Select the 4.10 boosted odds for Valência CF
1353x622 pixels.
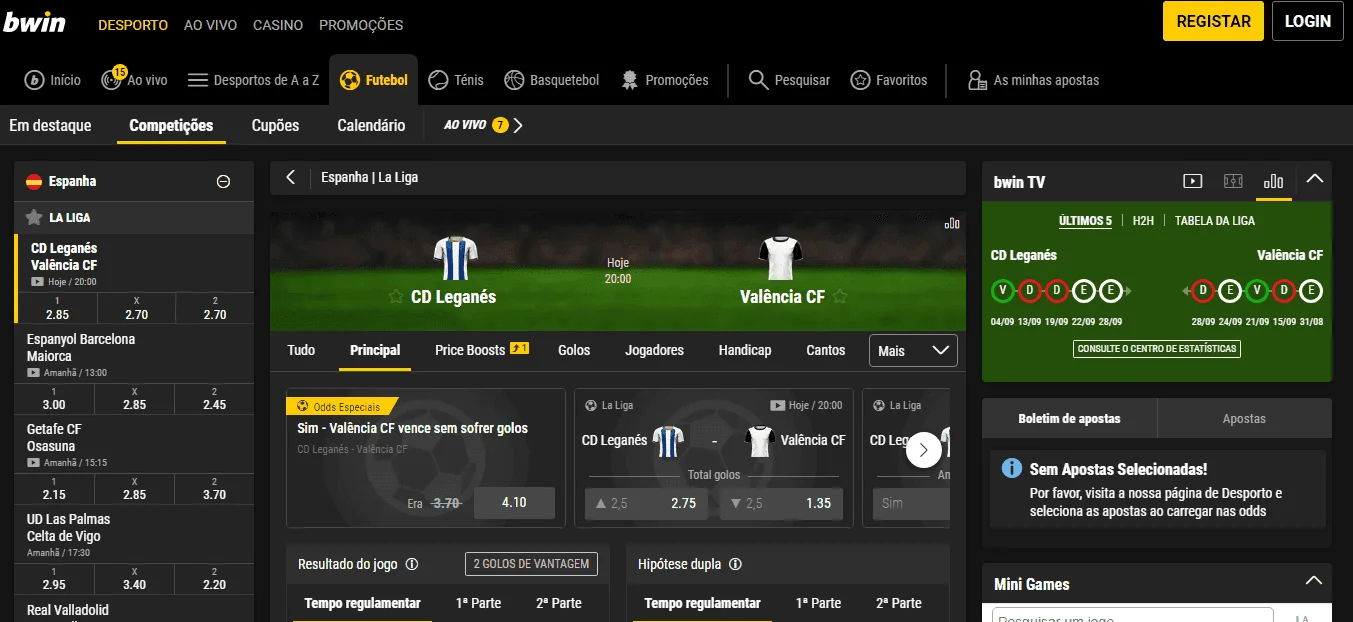click(x=514, y=503)
